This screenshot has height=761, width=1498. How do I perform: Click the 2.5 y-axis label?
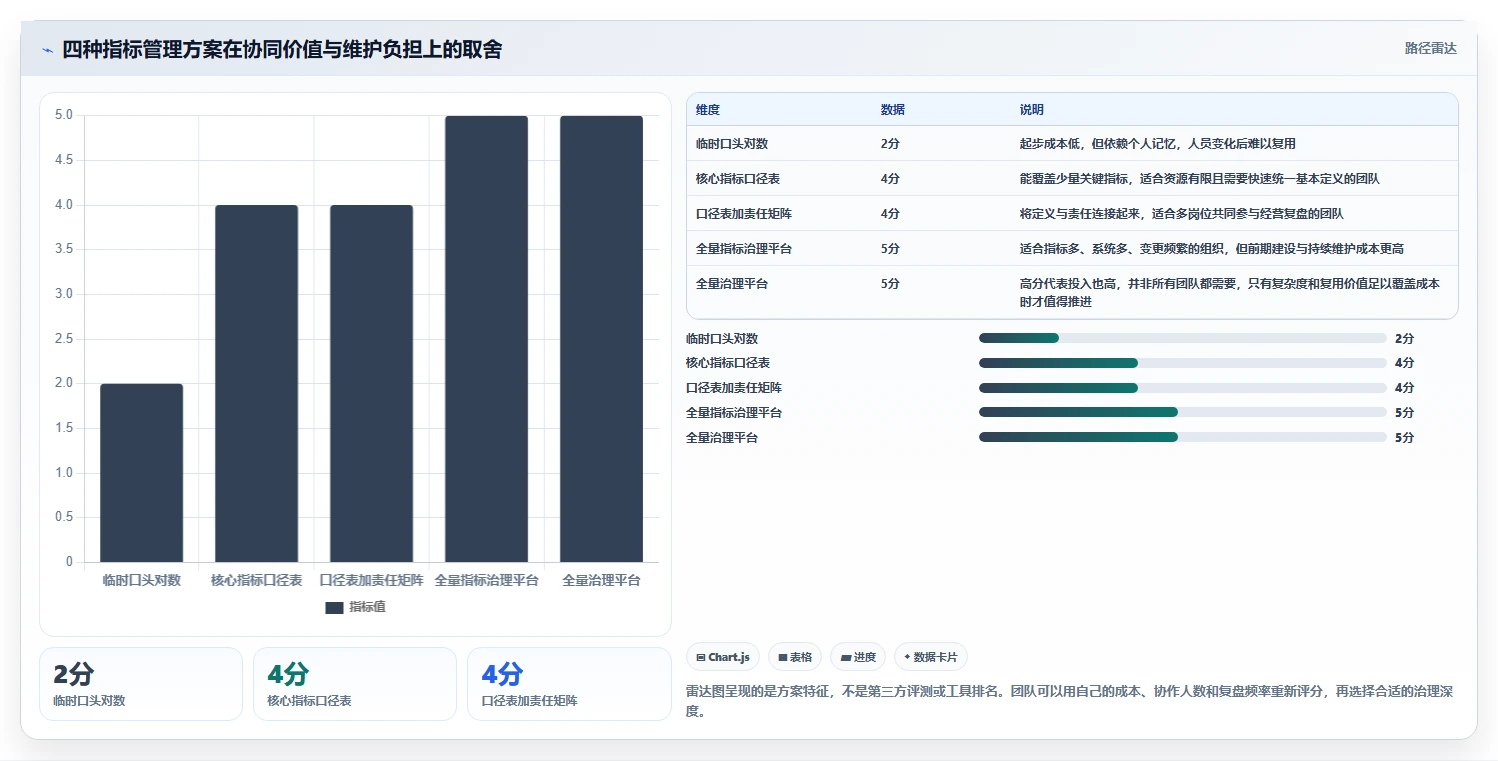[63, 338]
